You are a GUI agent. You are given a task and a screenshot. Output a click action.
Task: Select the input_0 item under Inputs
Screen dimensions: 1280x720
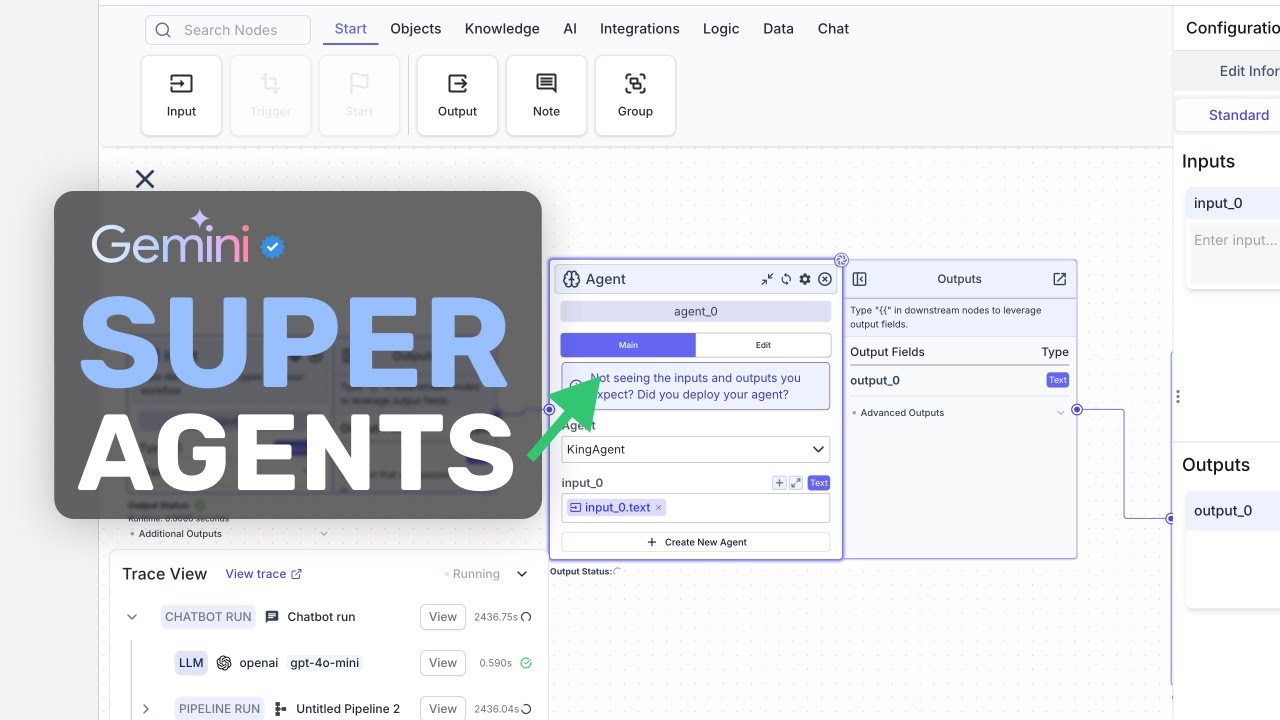(x=1233, y=203)
